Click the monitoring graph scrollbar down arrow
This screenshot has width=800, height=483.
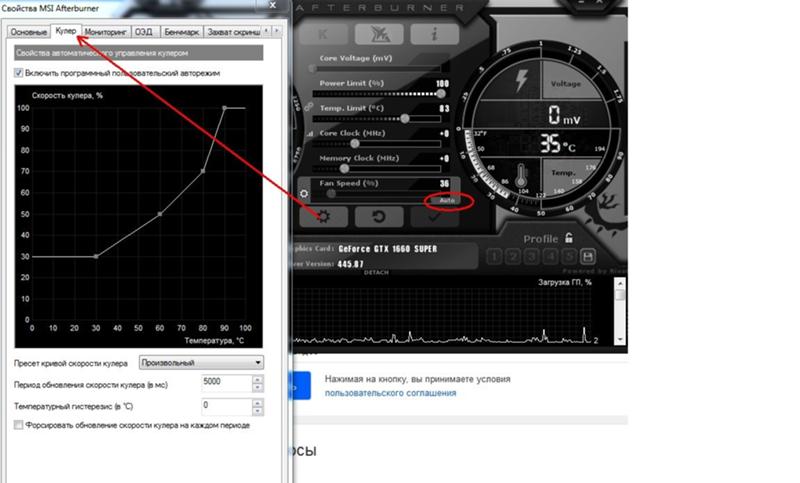pyautogui.click(x=620, y=339)
